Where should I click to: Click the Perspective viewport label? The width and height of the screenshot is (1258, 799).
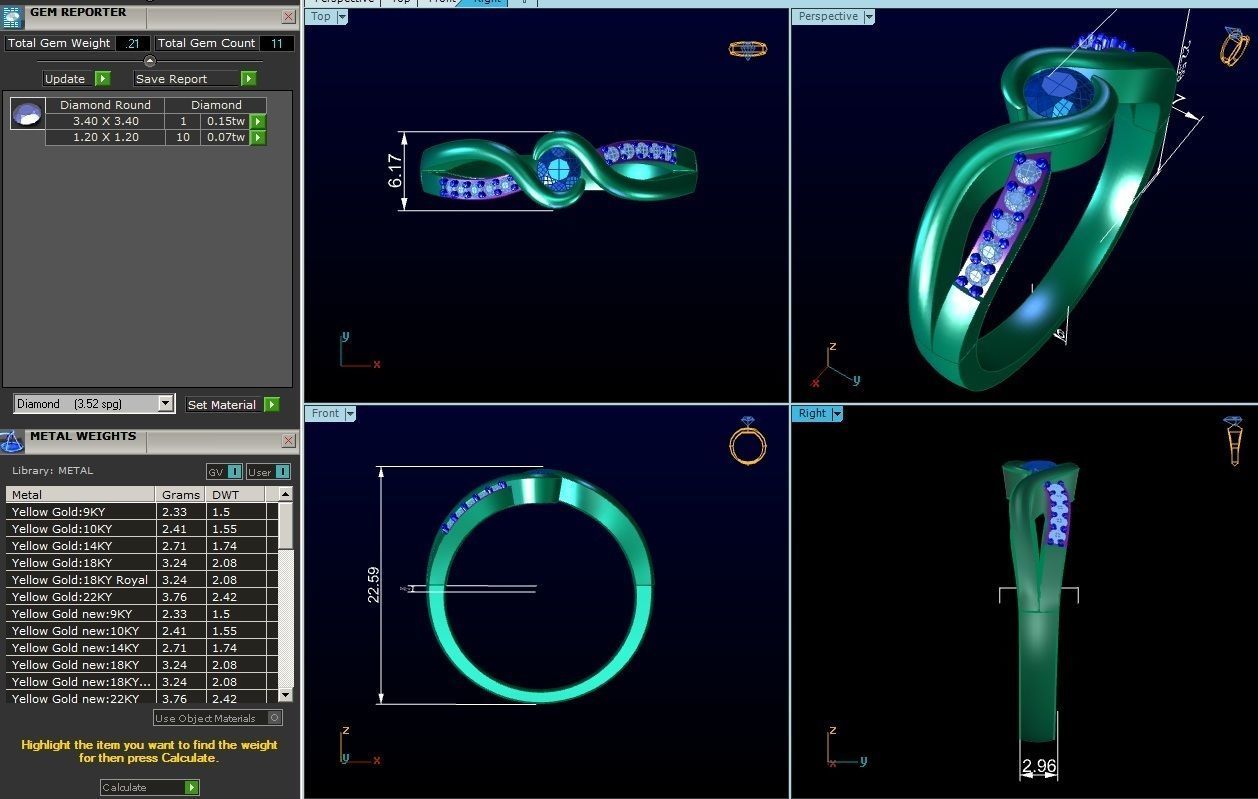tap(828, 17)
